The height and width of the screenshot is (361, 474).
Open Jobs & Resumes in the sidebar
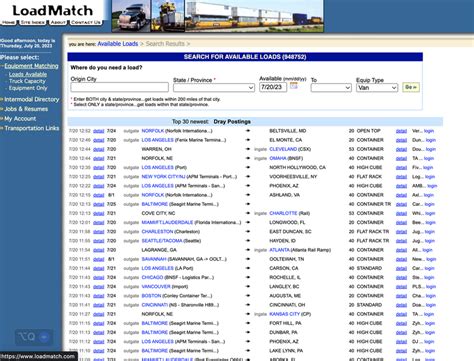26,109
